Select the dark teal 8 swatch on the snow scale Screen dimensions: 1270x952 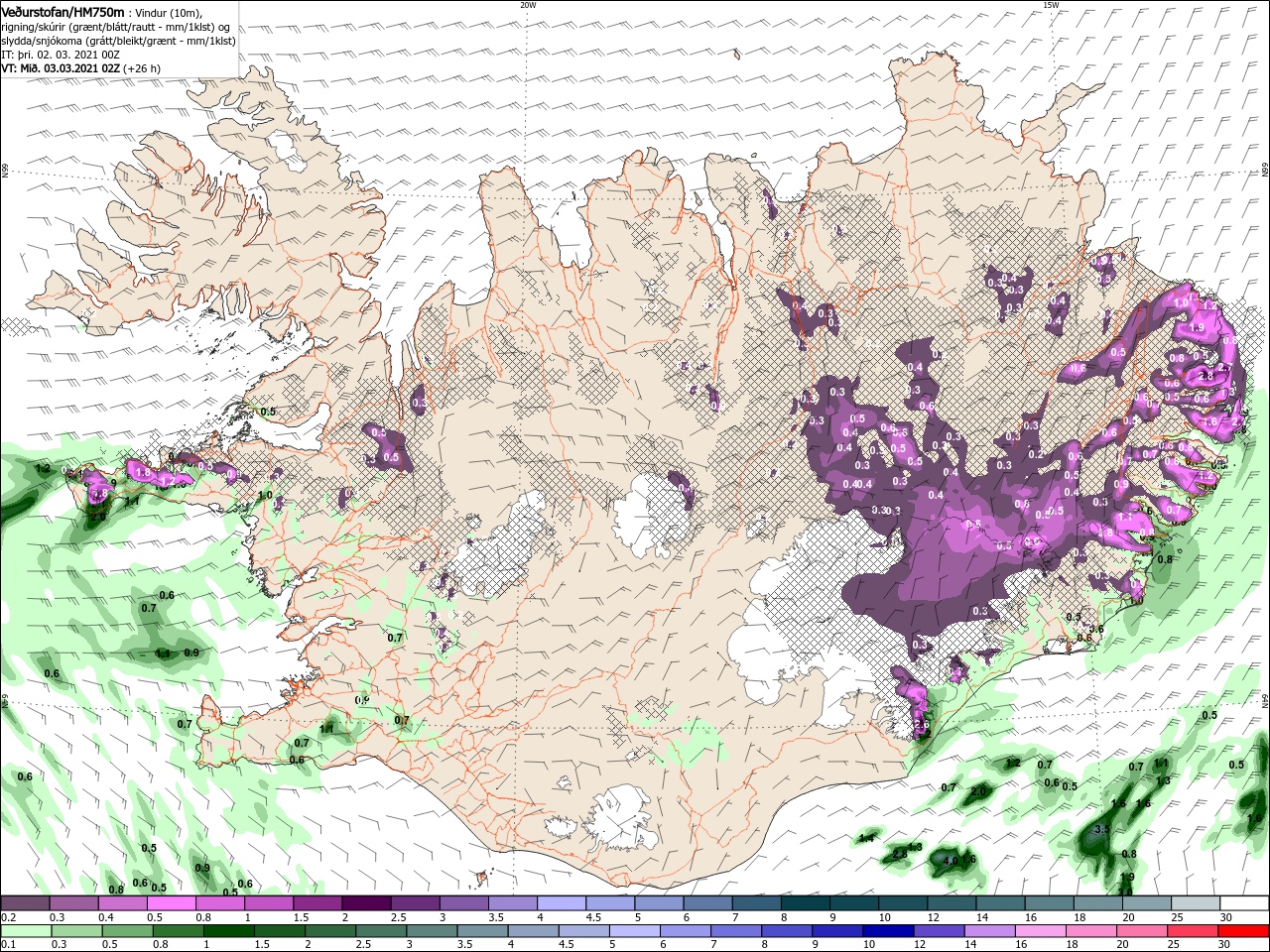806,903
